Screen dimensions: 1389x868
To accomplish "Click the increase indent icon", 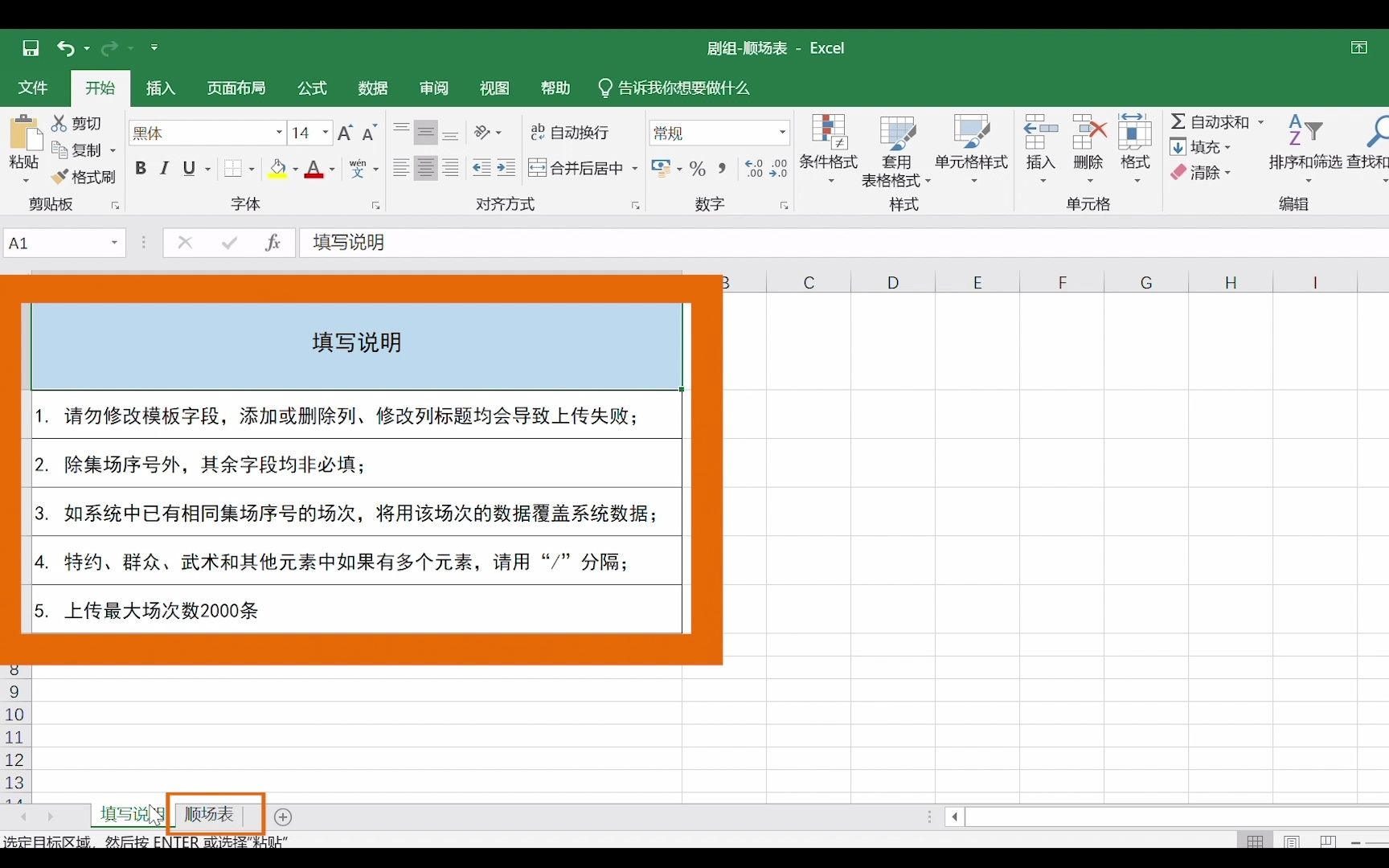I will [x=506, y=168].
